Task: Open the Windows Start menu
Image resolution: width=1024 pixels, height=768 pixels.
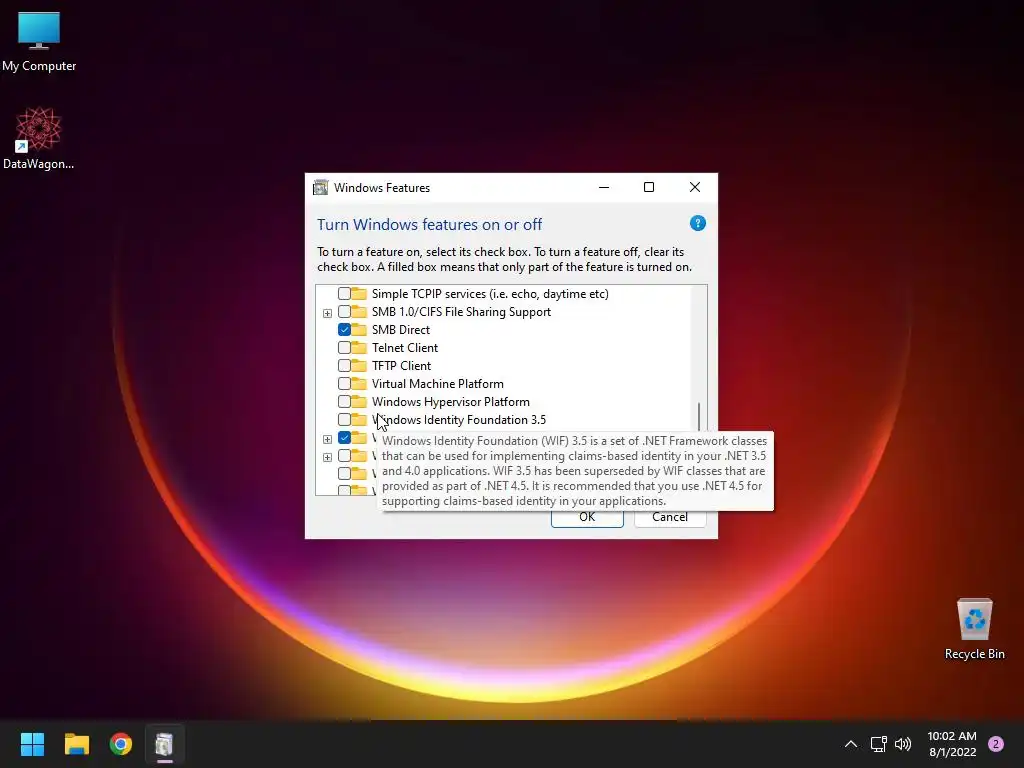Action: tap(32, 744)
